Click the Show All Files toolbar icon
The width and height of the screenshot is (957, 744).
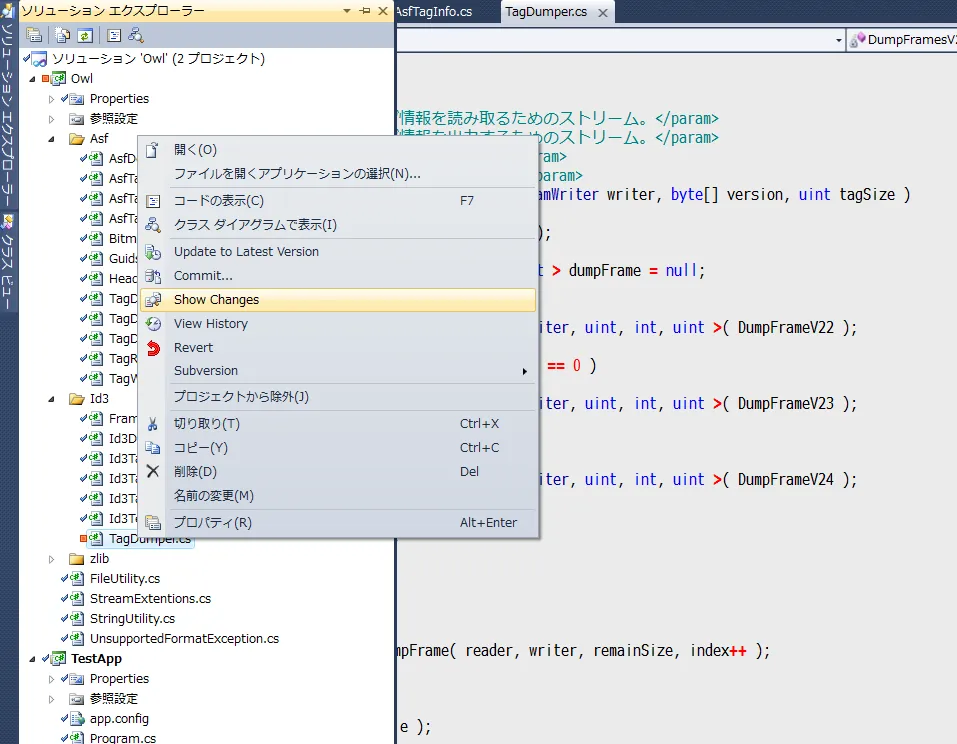click(62, 35)
